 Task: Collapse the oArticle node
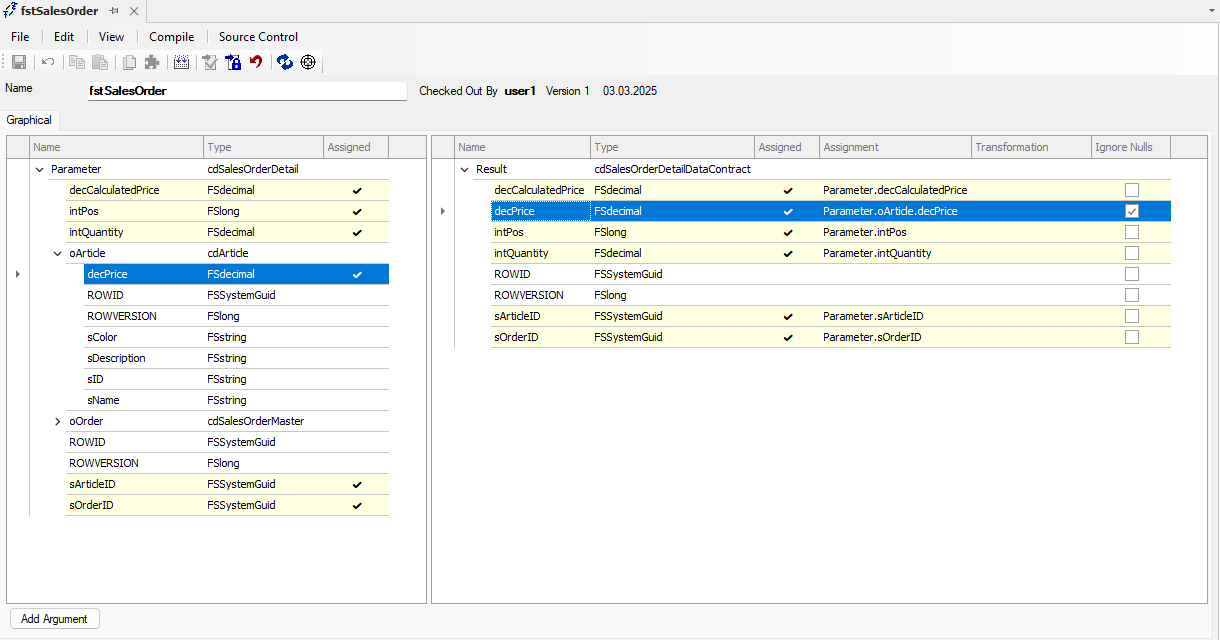pyautogui.click(x=58, y=253)
